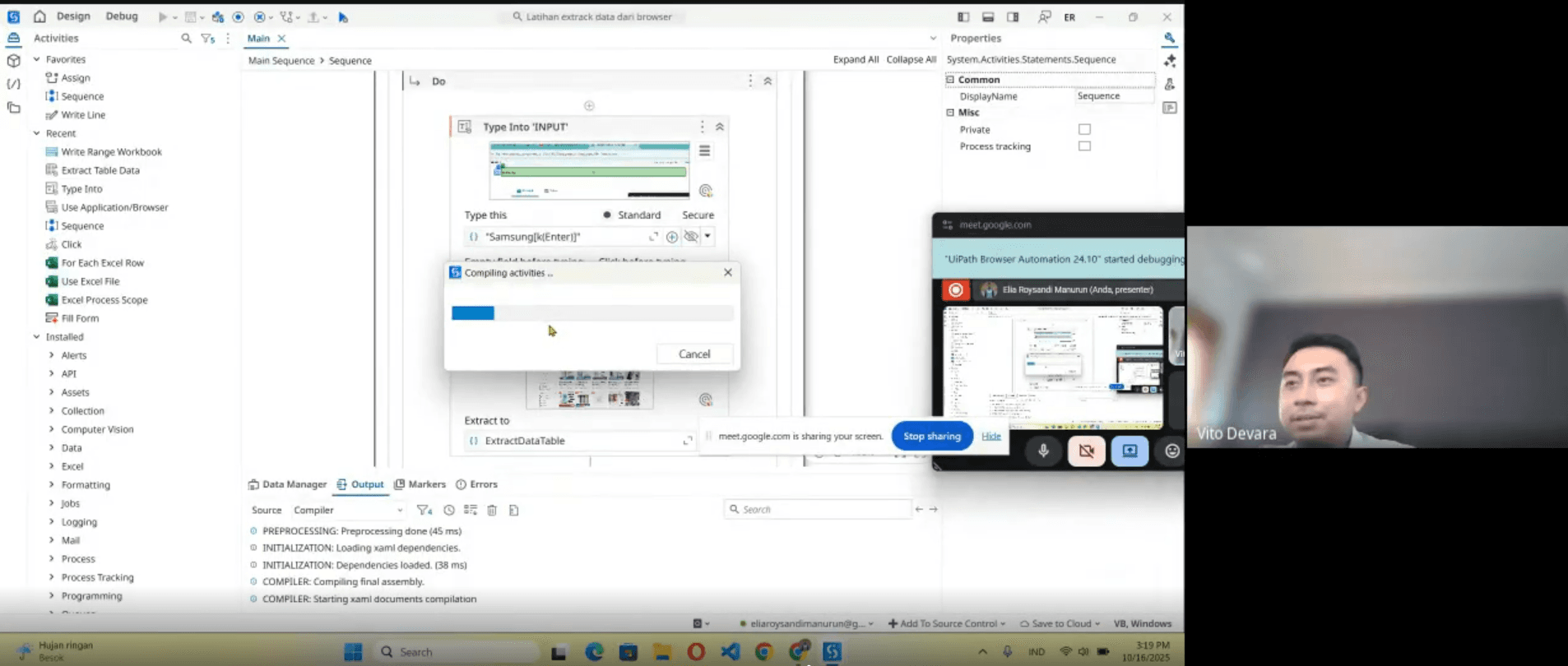Select the Output panel tab

[360, 484]
